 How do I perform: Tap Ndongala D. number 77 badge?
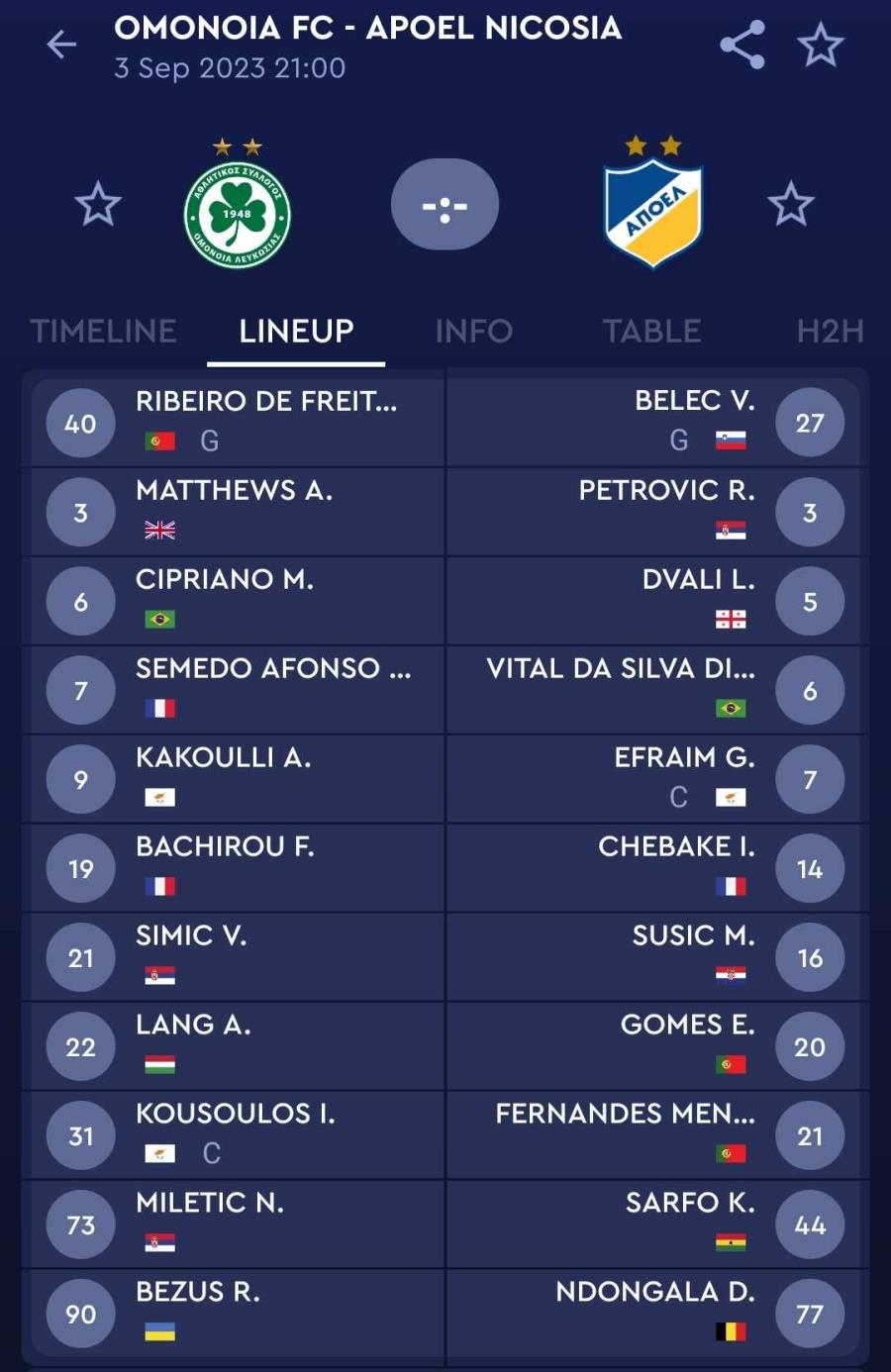(x=810, y=1314)
